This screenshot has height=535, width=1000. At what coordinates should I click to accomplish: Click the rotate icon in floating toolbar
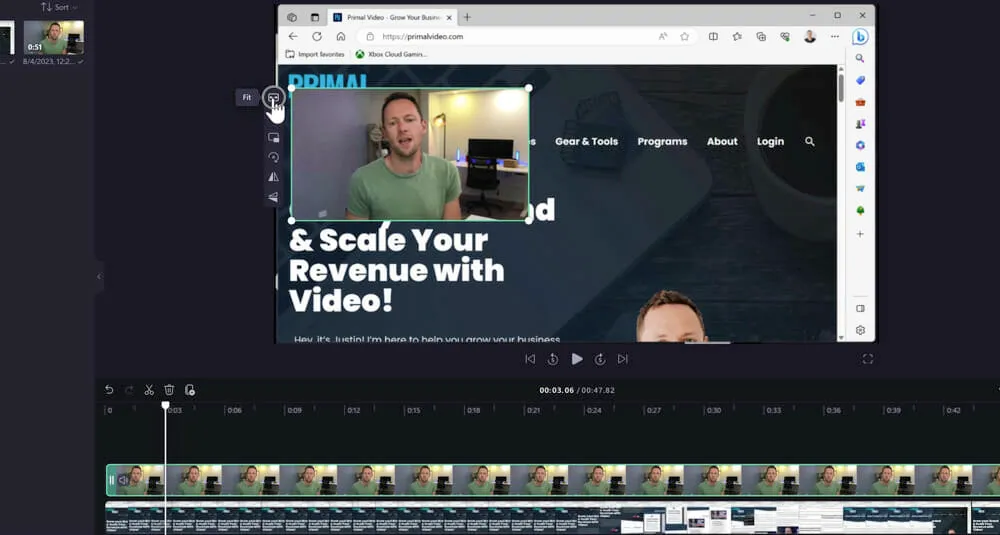273,157
